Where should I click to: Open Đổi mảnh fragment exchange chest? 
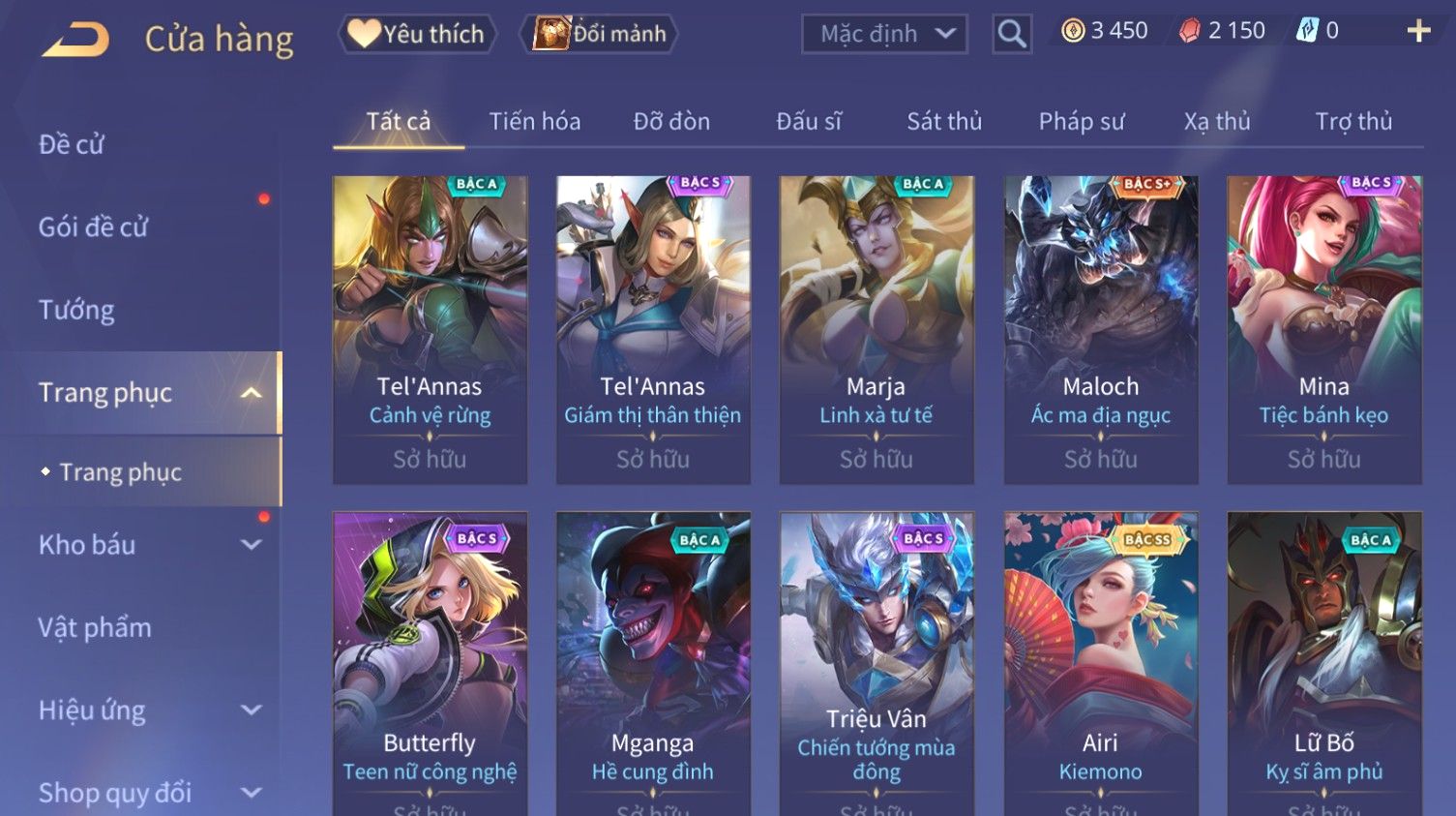pyautogui.click(x=599, y=34)
